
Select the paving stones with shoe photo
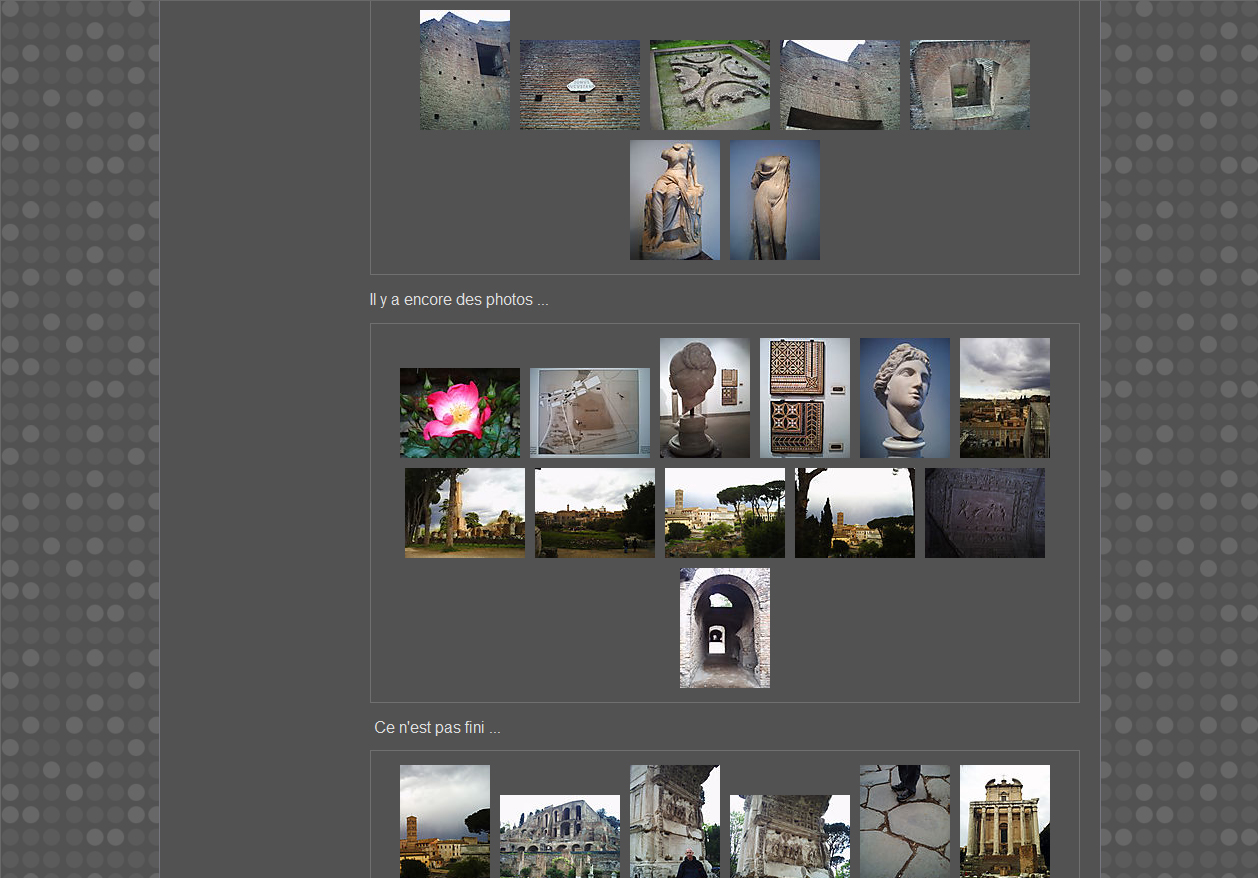[904, 821]
